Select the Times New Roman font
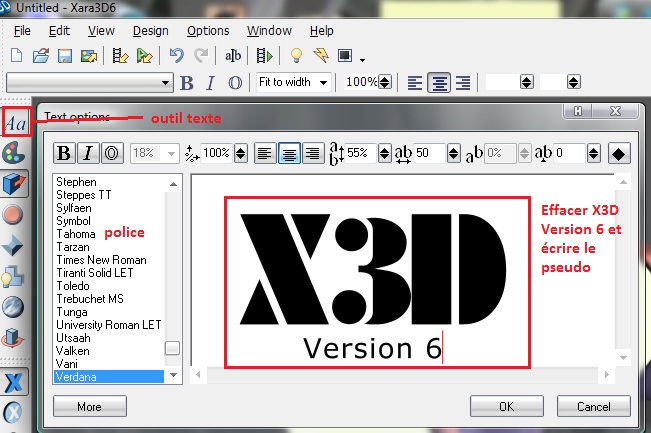Image resolution: width=651 pixels, height=433 pixels. coord(101,260)
